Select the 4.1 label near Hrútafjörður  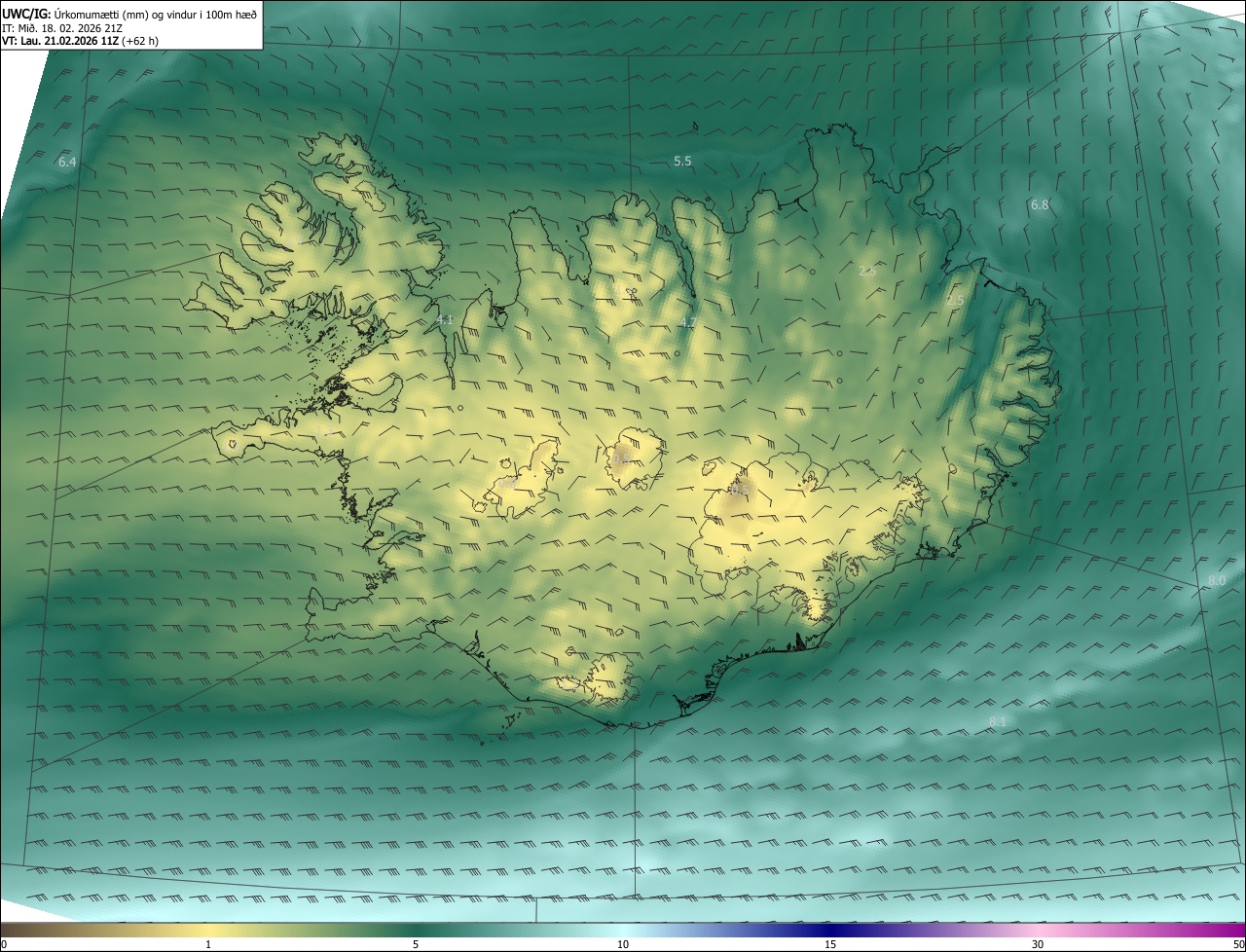(445, 319)
